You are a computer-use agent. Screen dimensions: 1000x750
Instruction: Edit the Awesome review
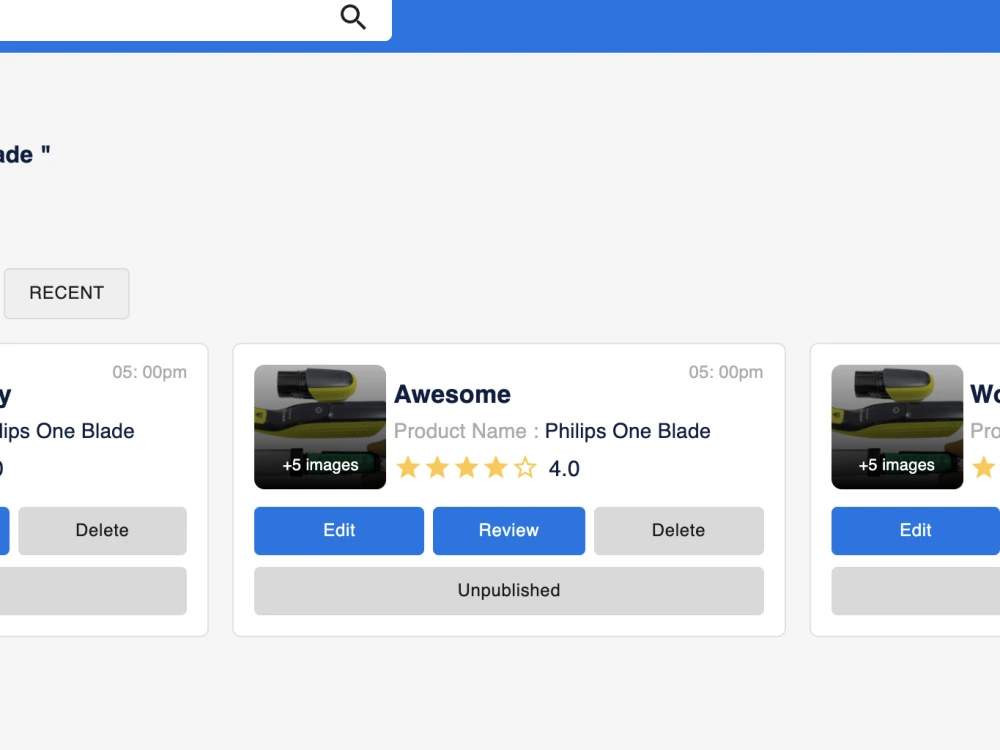(x=339, y=531)
